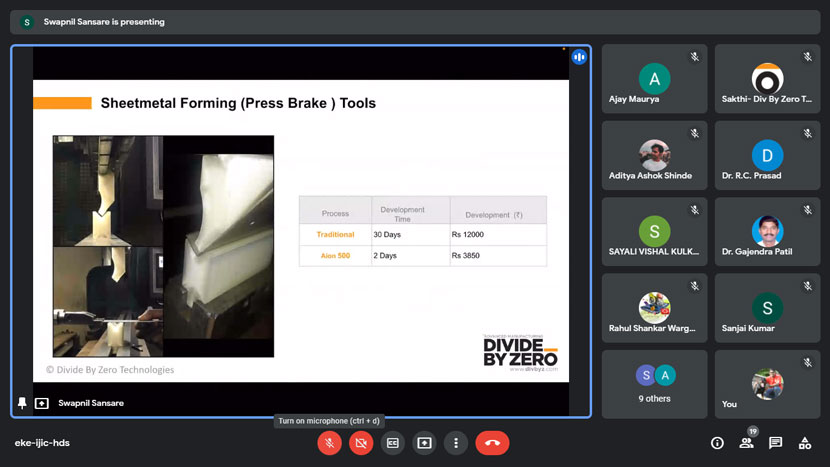Click muted mic icon on Rahul Shankar tile
The image size is (830, 467).
point(694,286)
